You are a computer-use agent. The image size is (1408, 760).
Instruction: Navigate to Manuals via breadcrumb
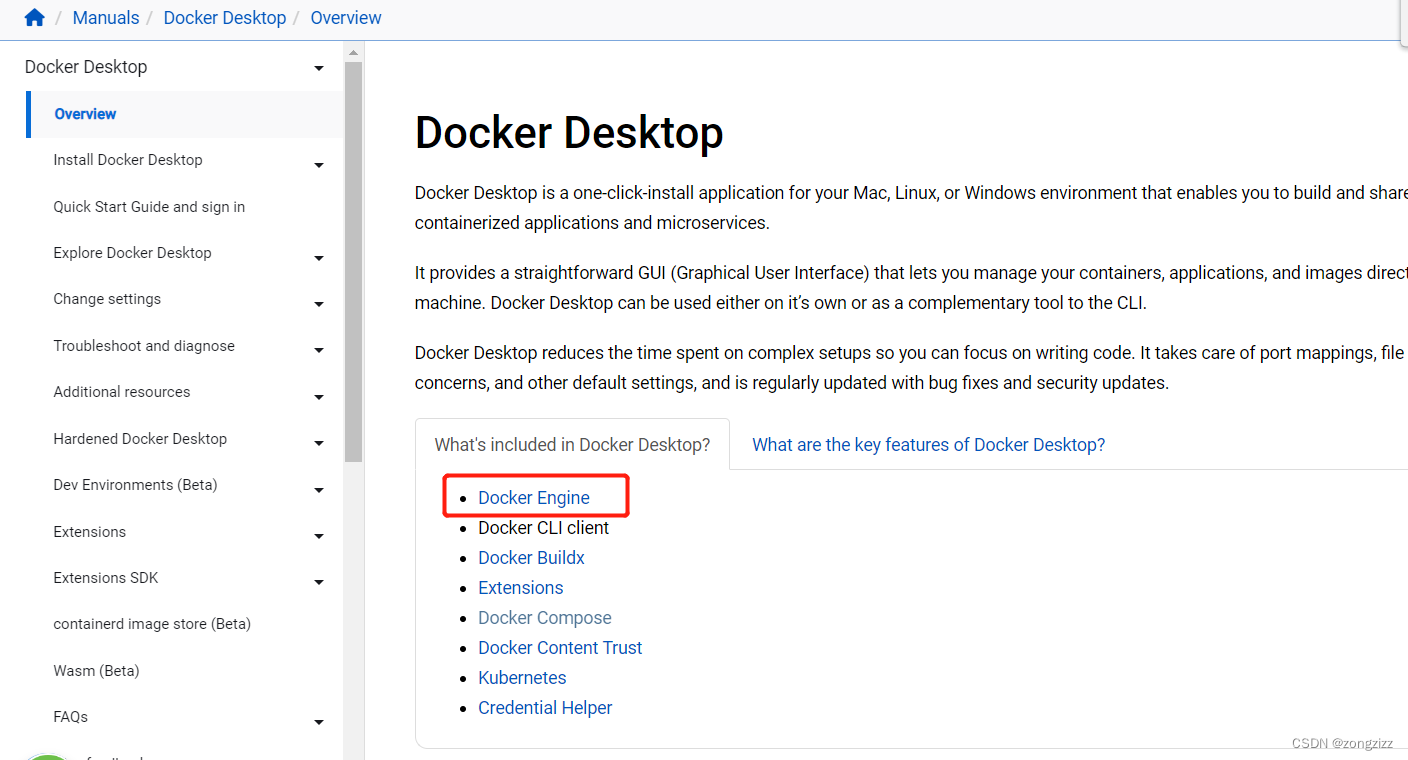coord(106,17)
